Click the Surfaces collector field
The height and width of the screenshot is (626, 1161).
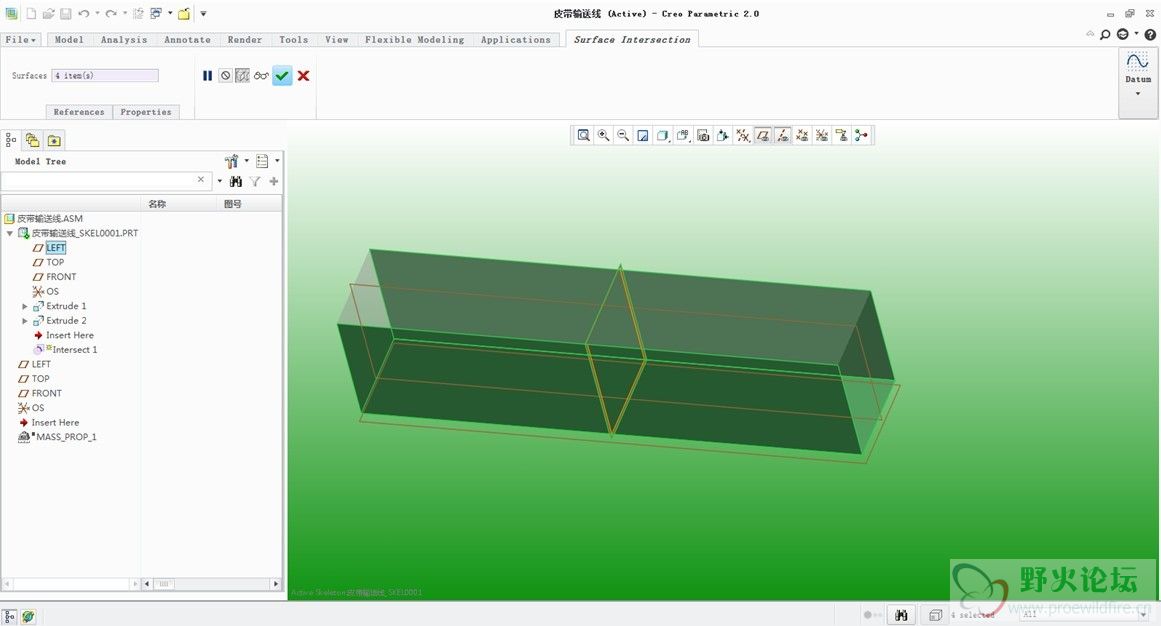pos(105,76)
